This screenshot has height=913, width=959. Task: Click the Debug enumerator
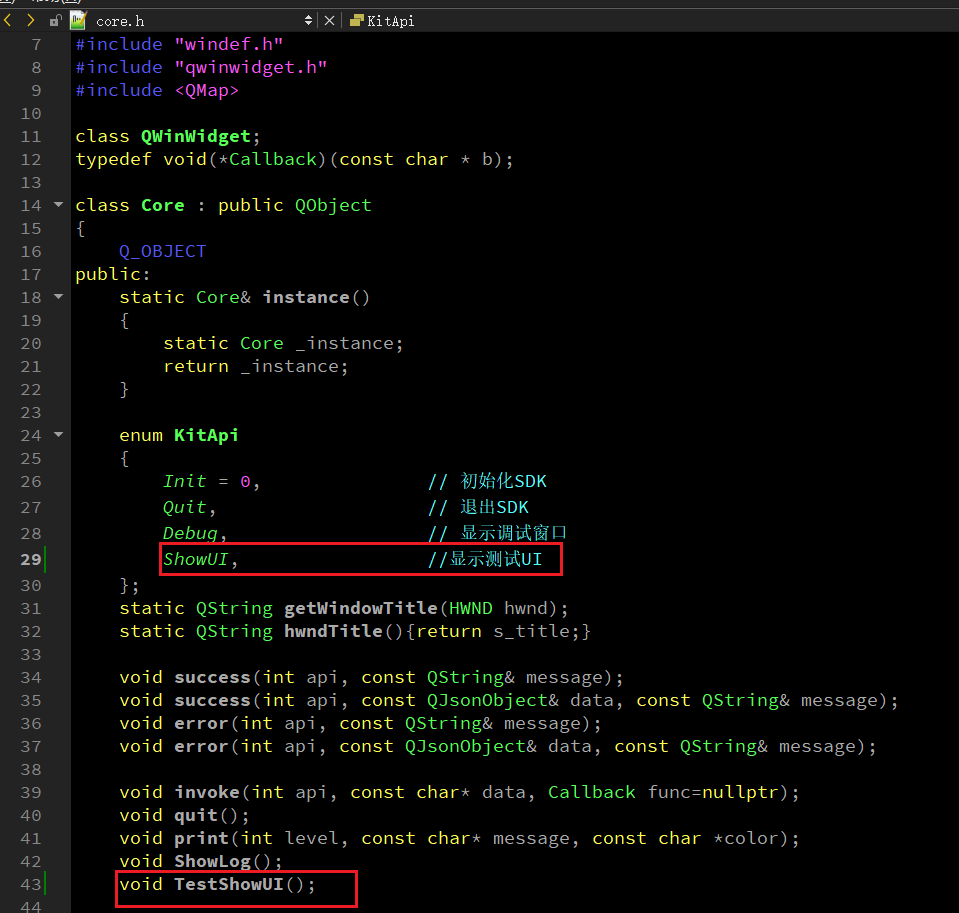click(190, 533)
